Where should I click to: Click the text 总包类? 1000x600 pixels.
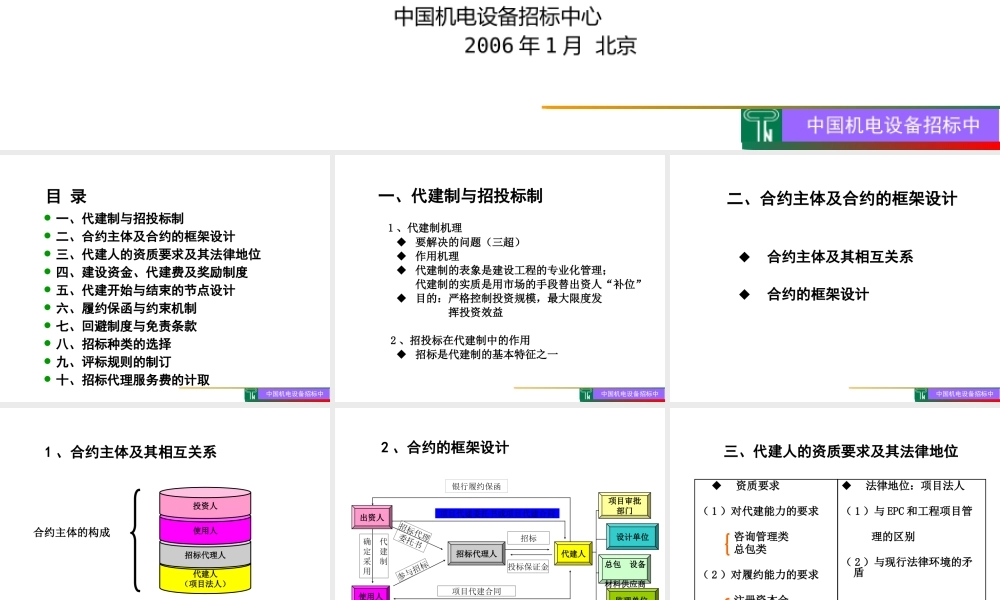(x=750, y=549)
